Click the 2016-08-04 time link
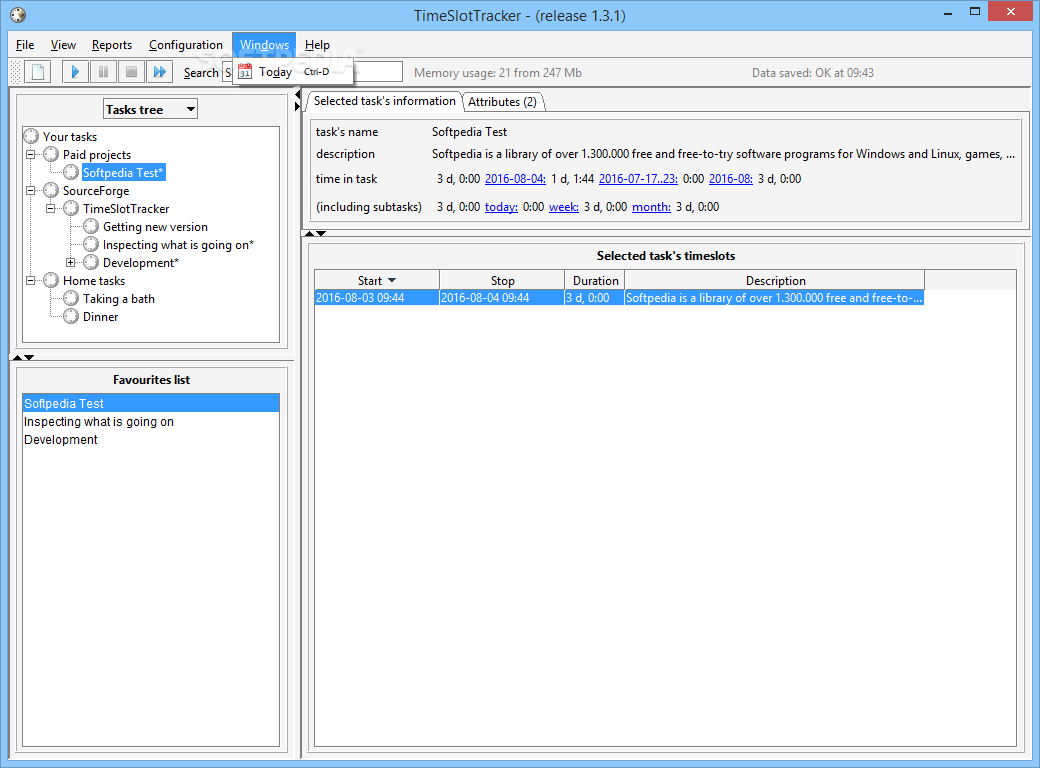The height and width of the screenshot is (768, 1040). pos(515,178)
